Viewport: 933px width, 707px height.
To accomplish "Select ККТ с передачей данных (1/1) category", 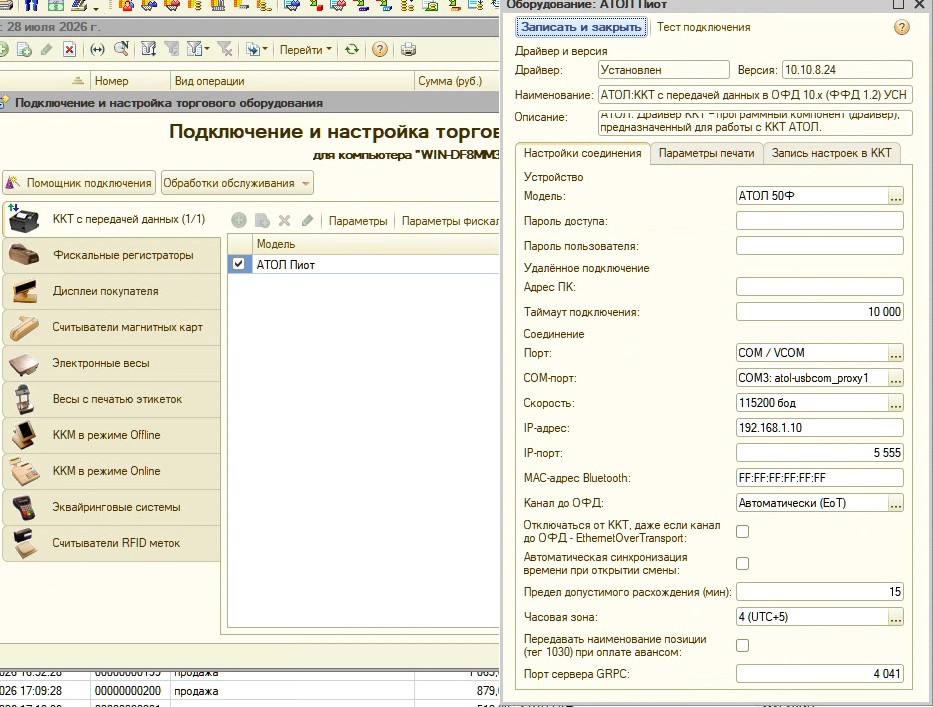I will 112,219.
